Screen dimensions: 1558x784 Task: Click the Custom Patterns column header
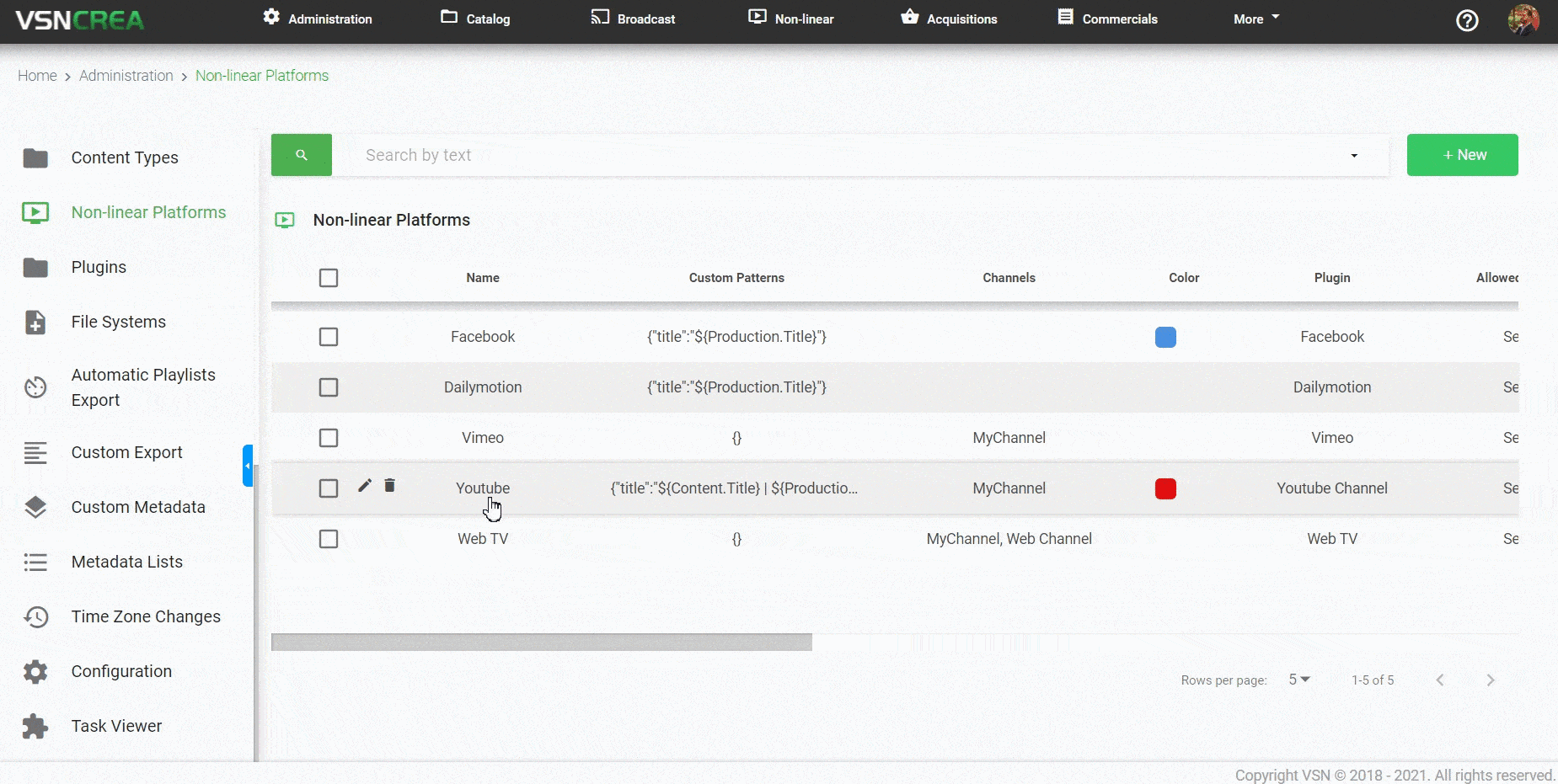[x=736, y=278]
